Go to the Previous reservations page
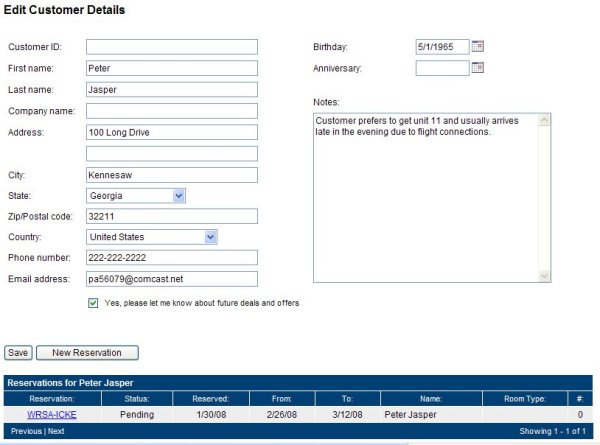 coord(26,431)
